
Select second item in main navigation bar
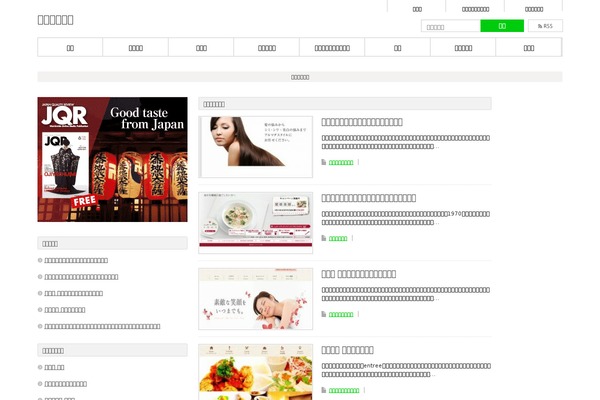135,47
